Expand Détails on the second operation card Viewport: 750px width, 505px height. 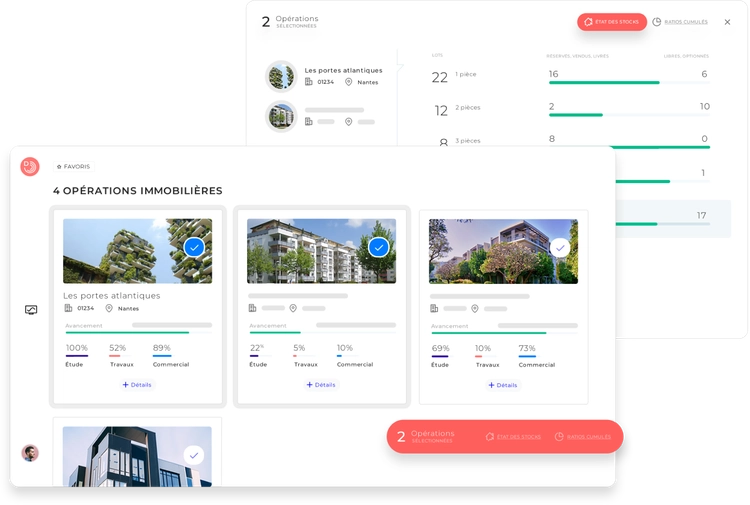(321, 384)
